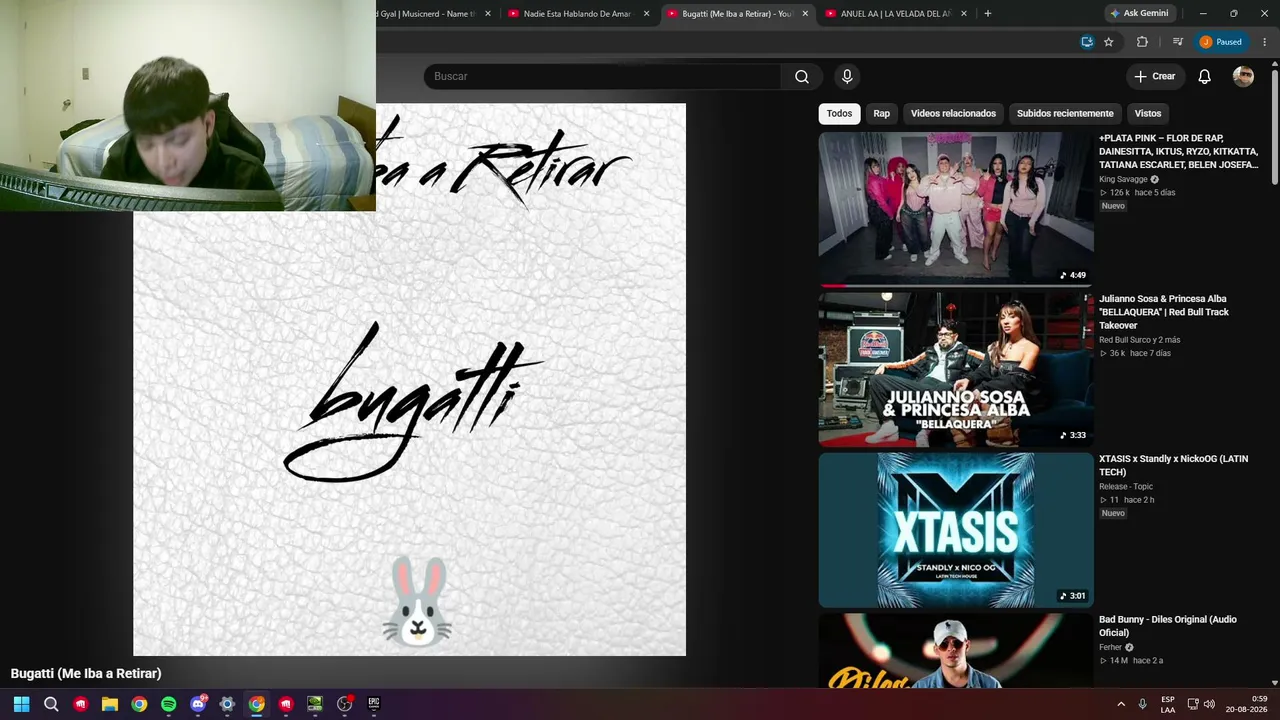Open the +PLATA PINK video thumbnail
The image size is (1280, 720).
(x=956, y=209)
